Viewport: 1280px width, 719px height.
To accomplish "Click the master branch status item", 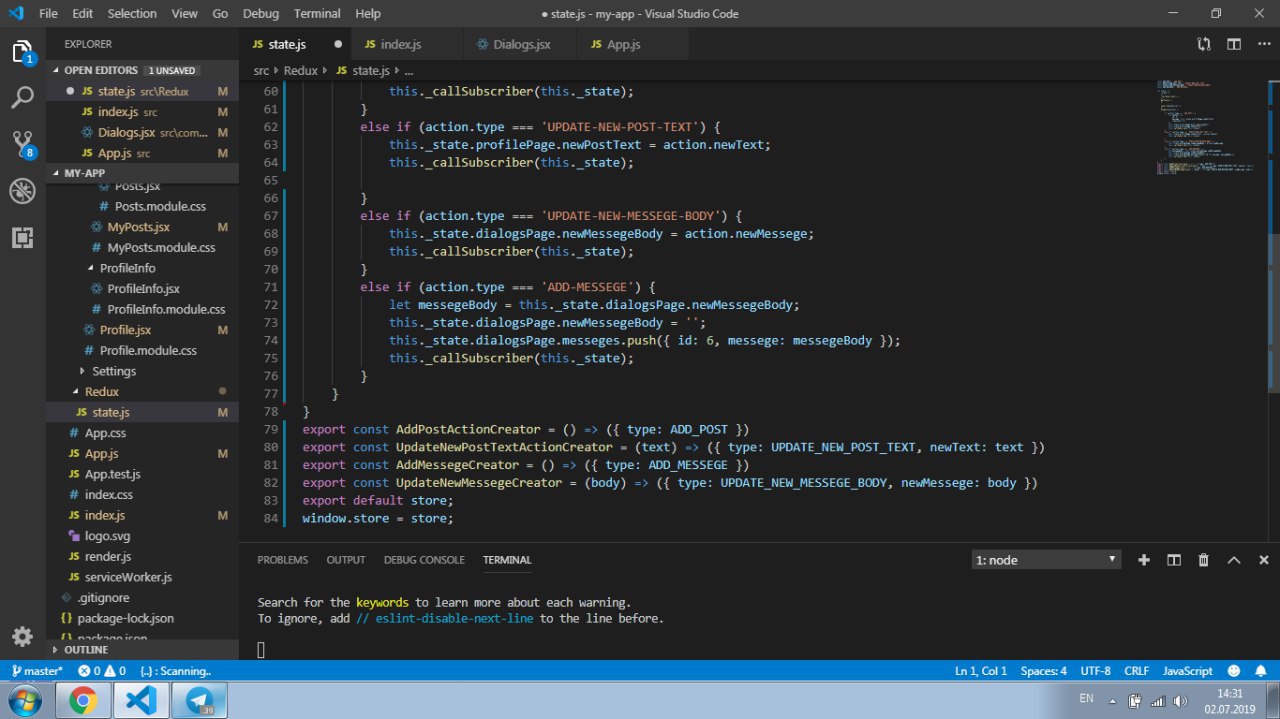I will [37, 671].
